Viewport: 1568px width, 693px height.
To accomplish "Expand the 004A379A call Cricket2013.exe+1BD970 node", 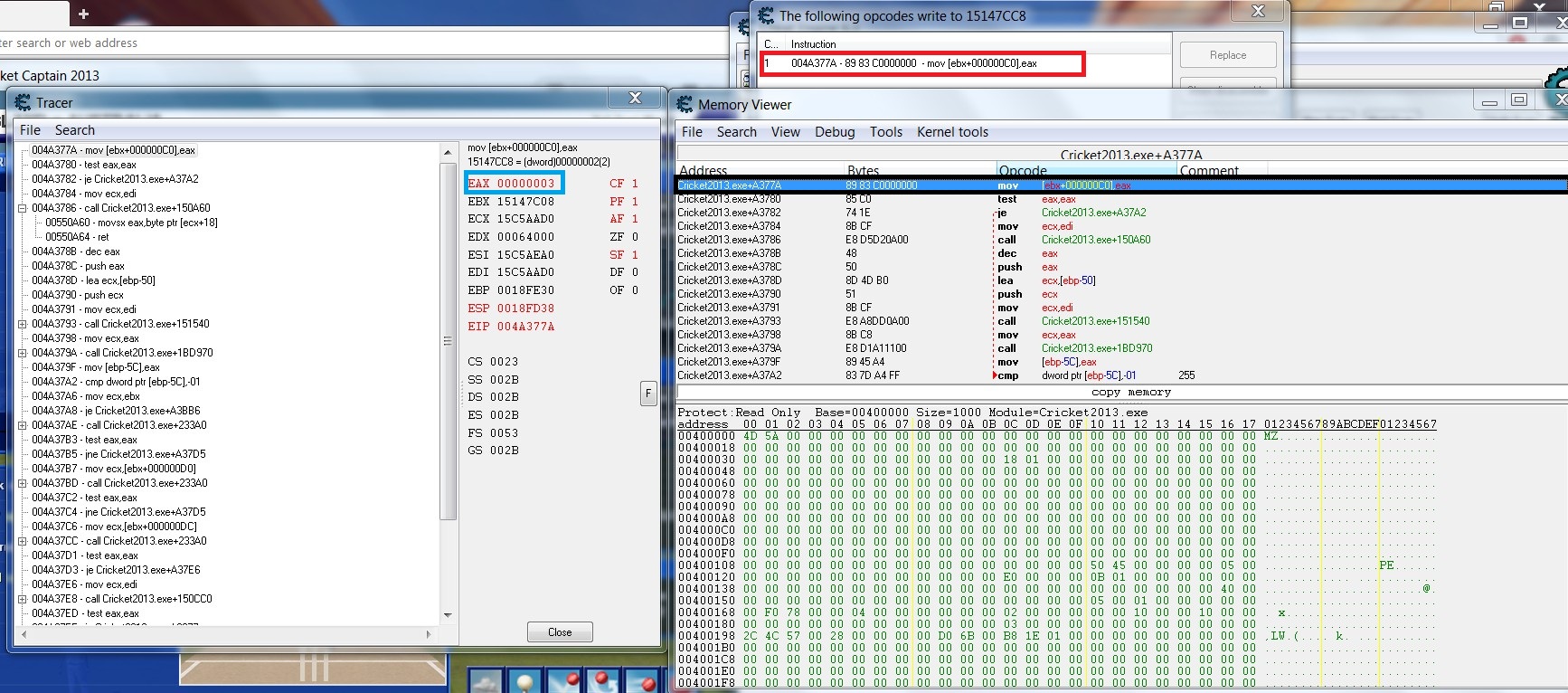I will tap(23, 353).
